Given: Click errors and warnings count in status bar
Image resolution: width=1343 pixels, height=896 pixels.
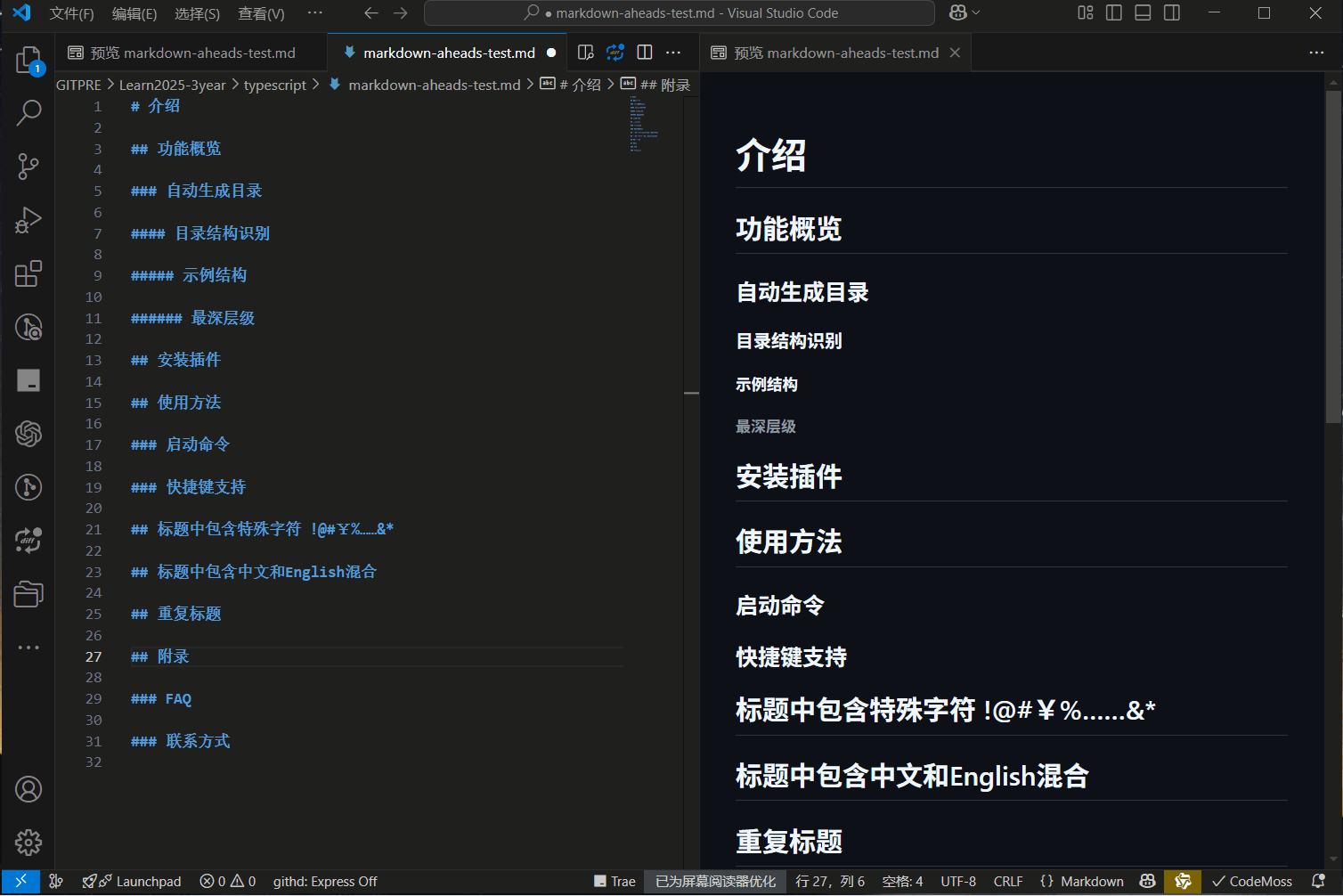Looking at the screenshot, I should (228, 881).
